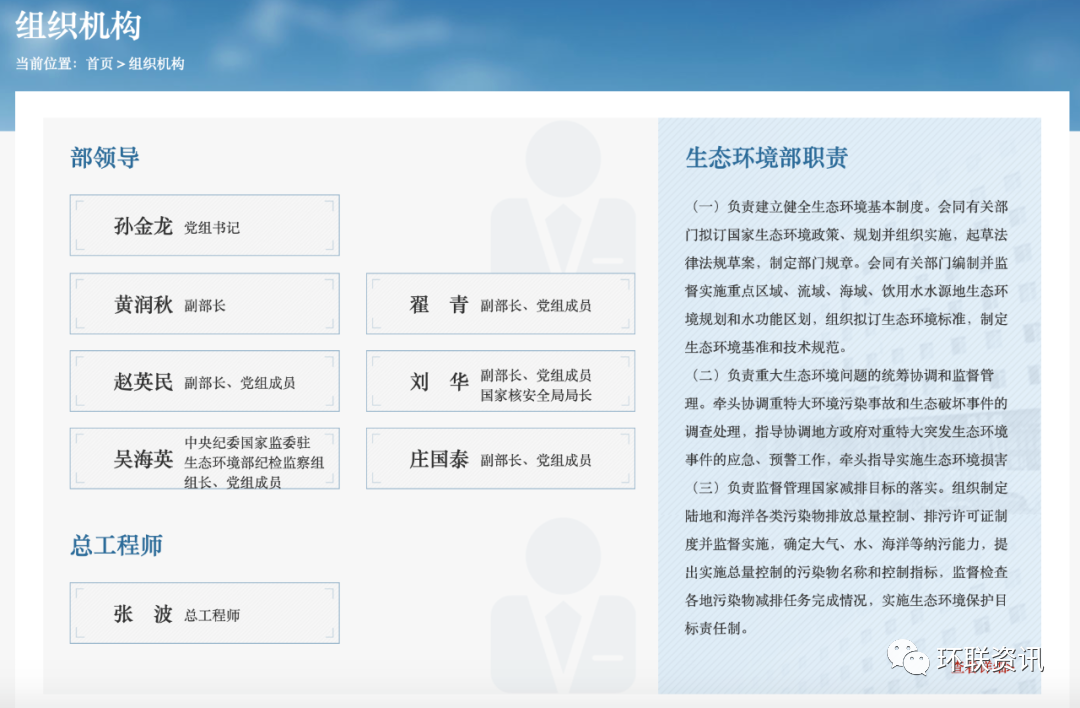1080x708 pixels.
Task: Click paragraph (三) 负责监督管理国家减排目标的落实
Action: tap(847, 558)
